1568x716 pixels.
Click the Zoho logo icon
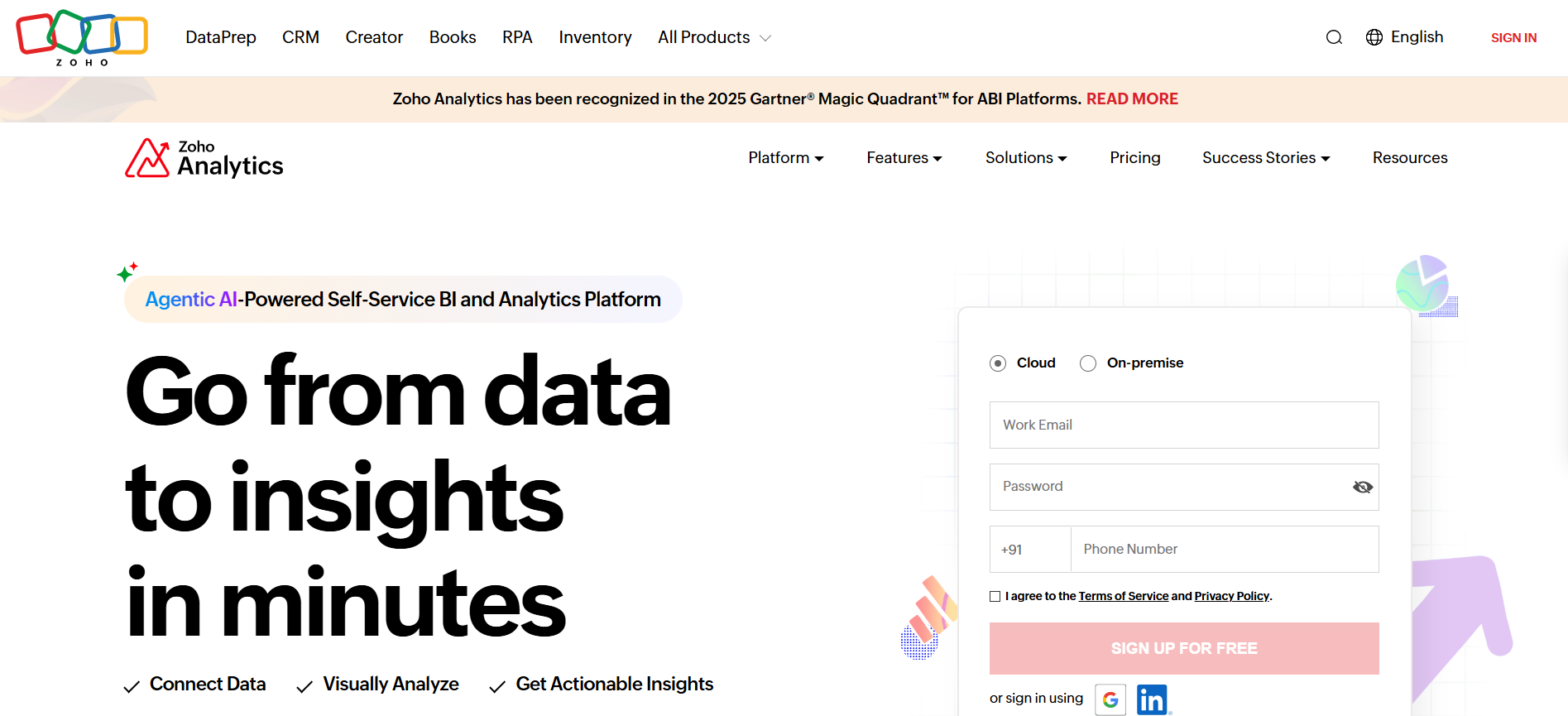coord(82,38)
